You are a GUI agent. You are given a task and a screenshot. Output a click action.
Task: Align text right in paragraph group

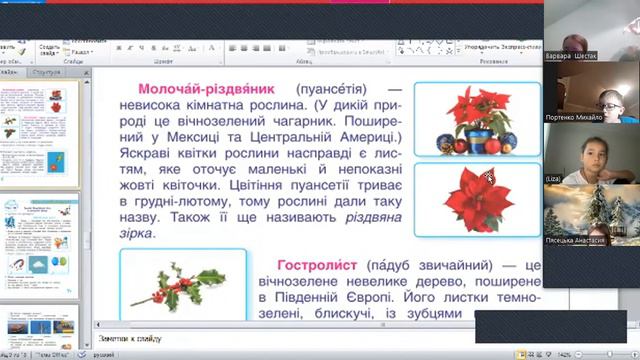pyautogui.click(x=256, y=48)
